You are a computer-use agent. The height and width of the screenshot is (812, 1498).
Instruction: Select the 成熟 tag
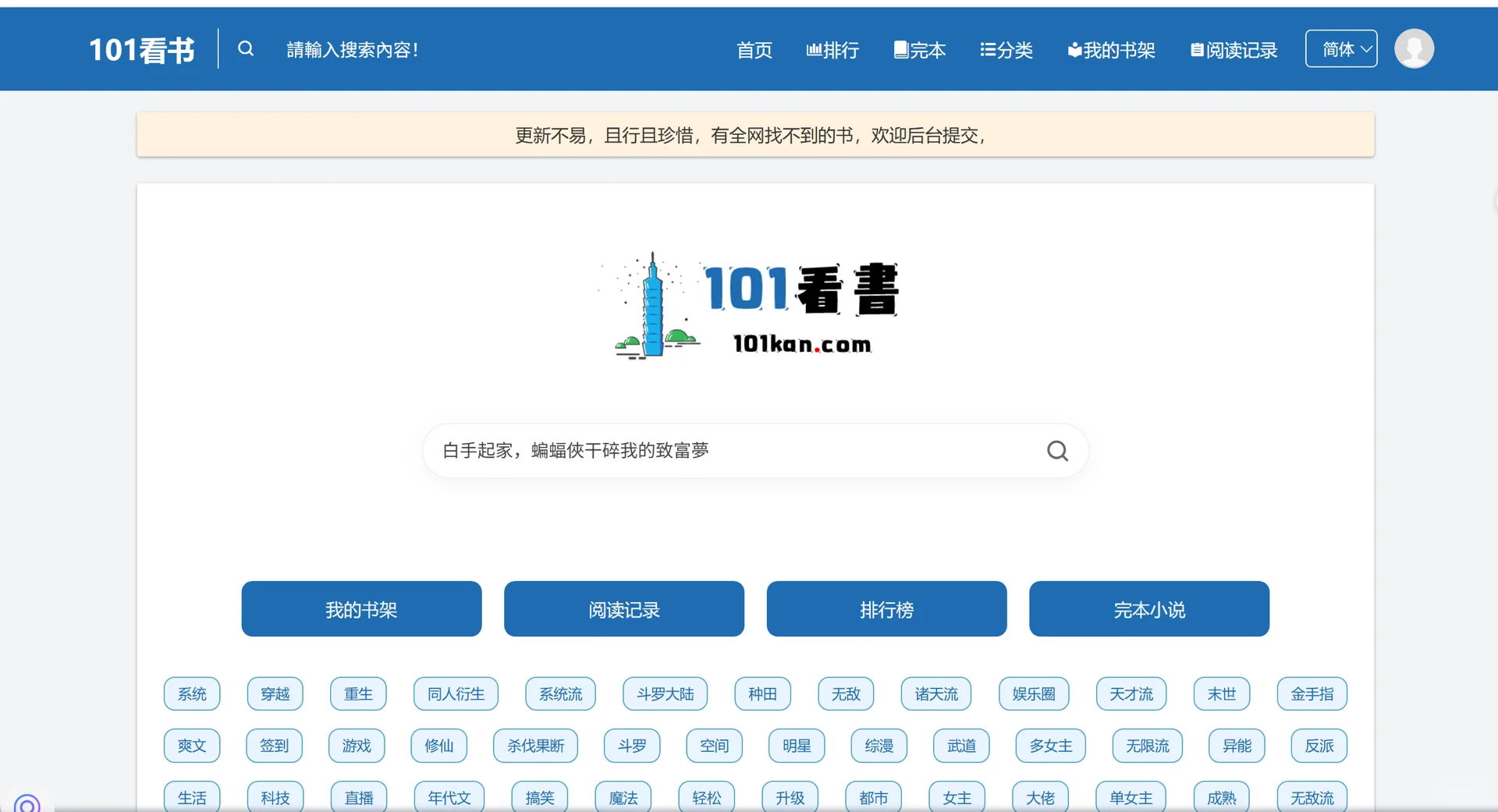pos(1222,797)
